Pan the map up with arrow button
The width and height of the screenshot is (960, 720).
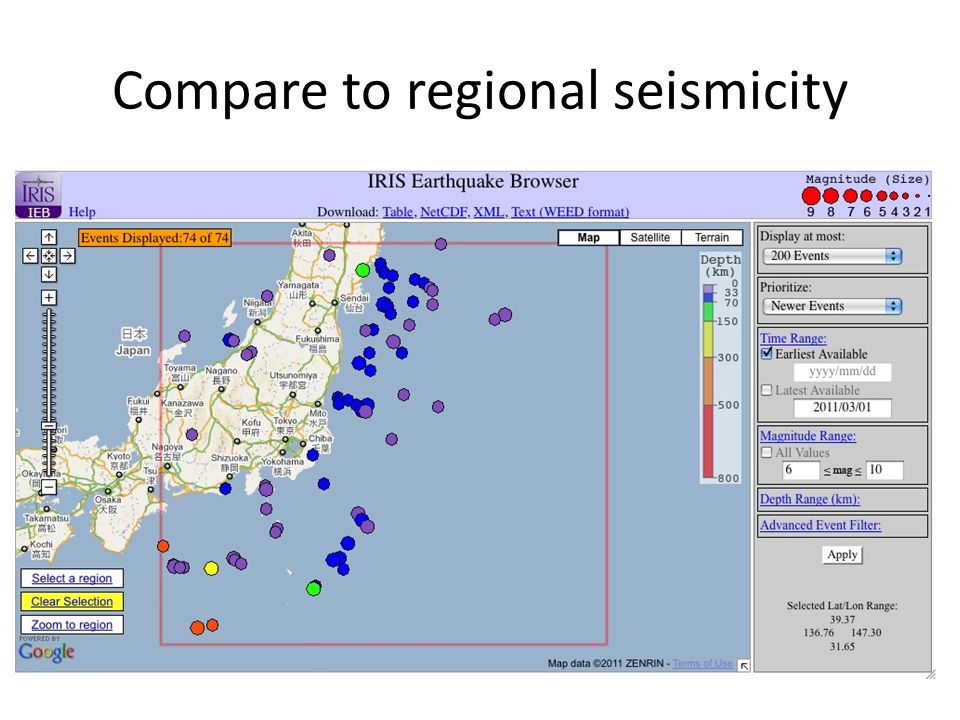tap(49, 237)
